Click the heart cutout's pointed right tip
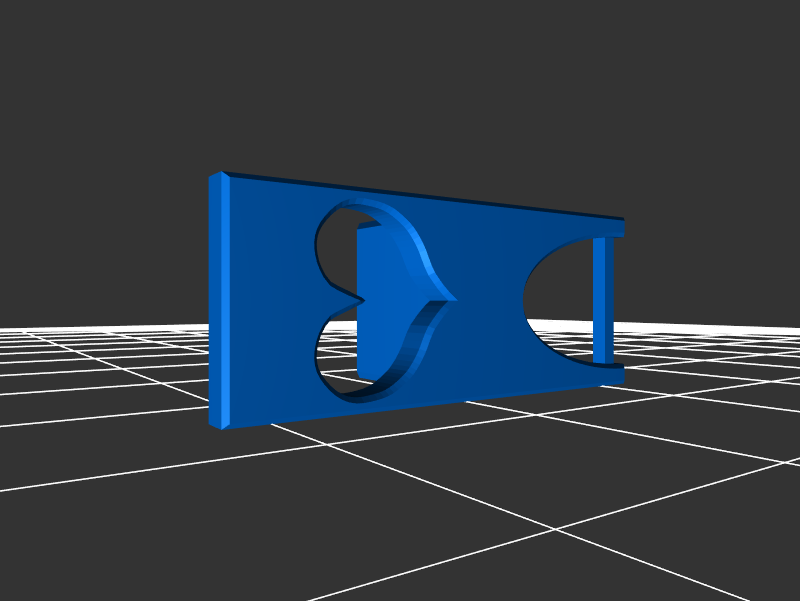Screen dimensions: 800x601 click(450, 297)
